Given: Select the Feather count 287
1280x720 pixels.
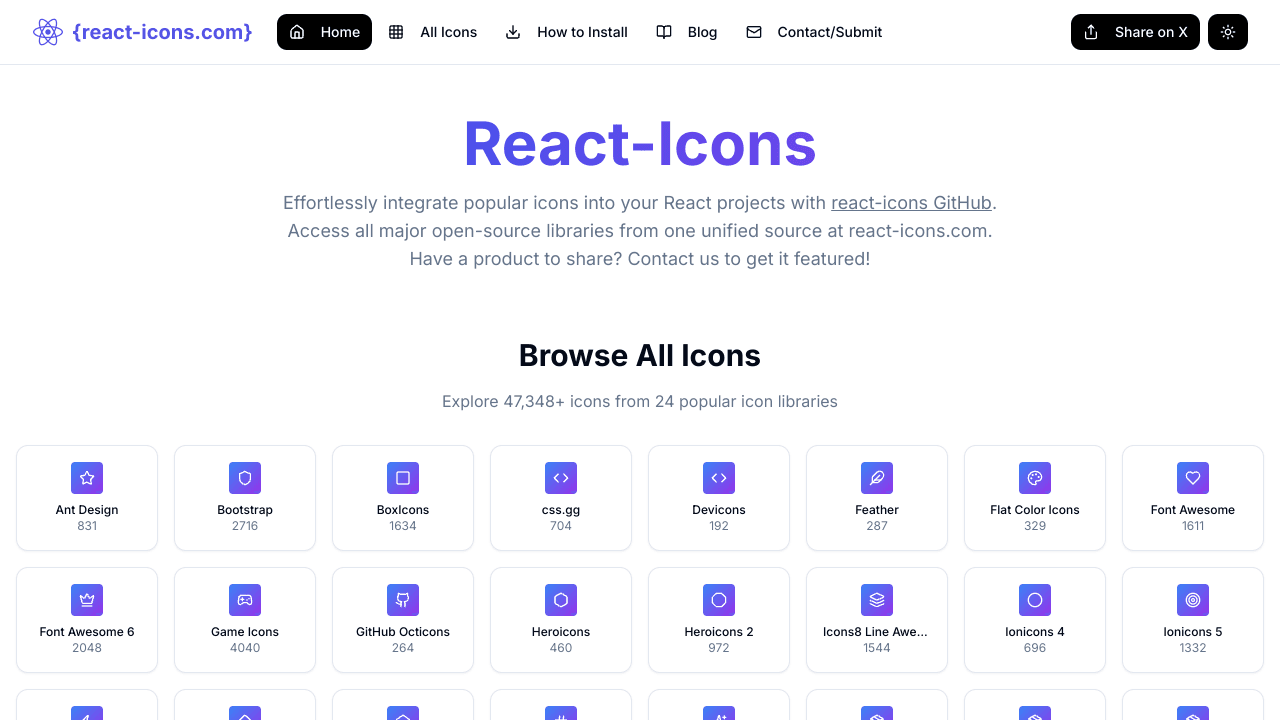Looking at the screenshot, I should (877, 526).
